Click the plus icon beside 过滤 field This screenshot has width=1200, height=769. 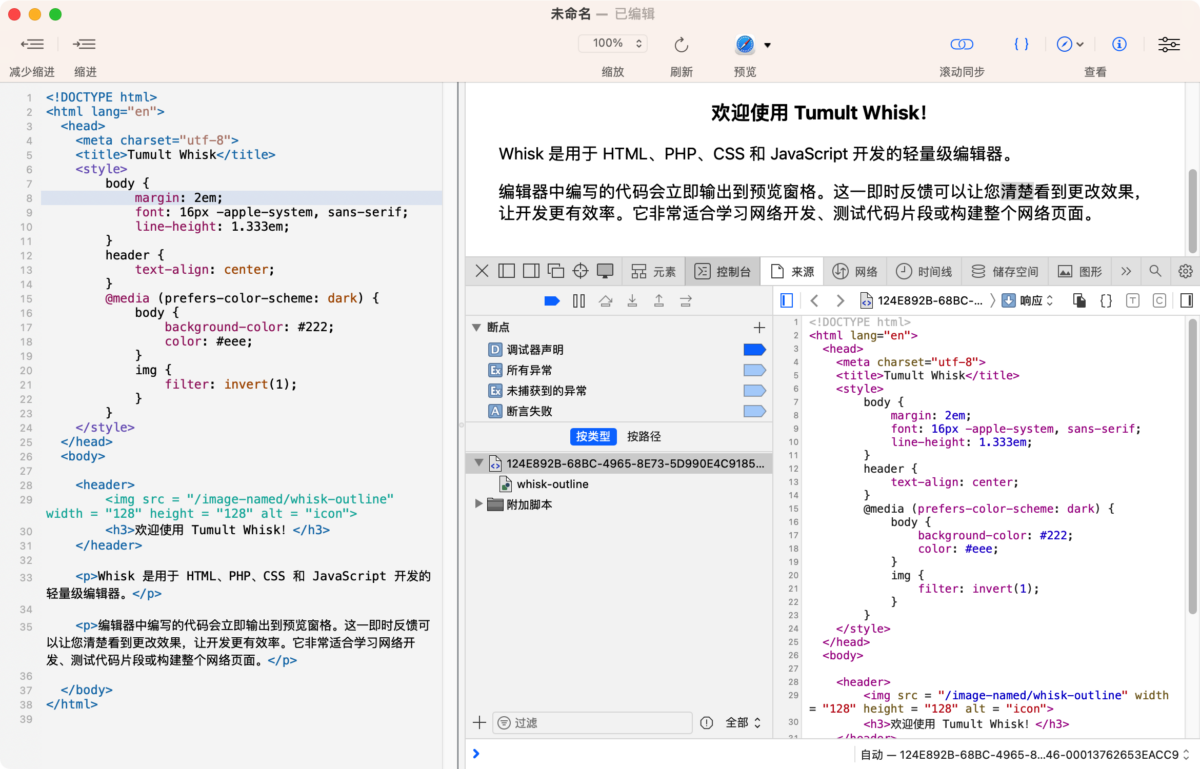479,722
